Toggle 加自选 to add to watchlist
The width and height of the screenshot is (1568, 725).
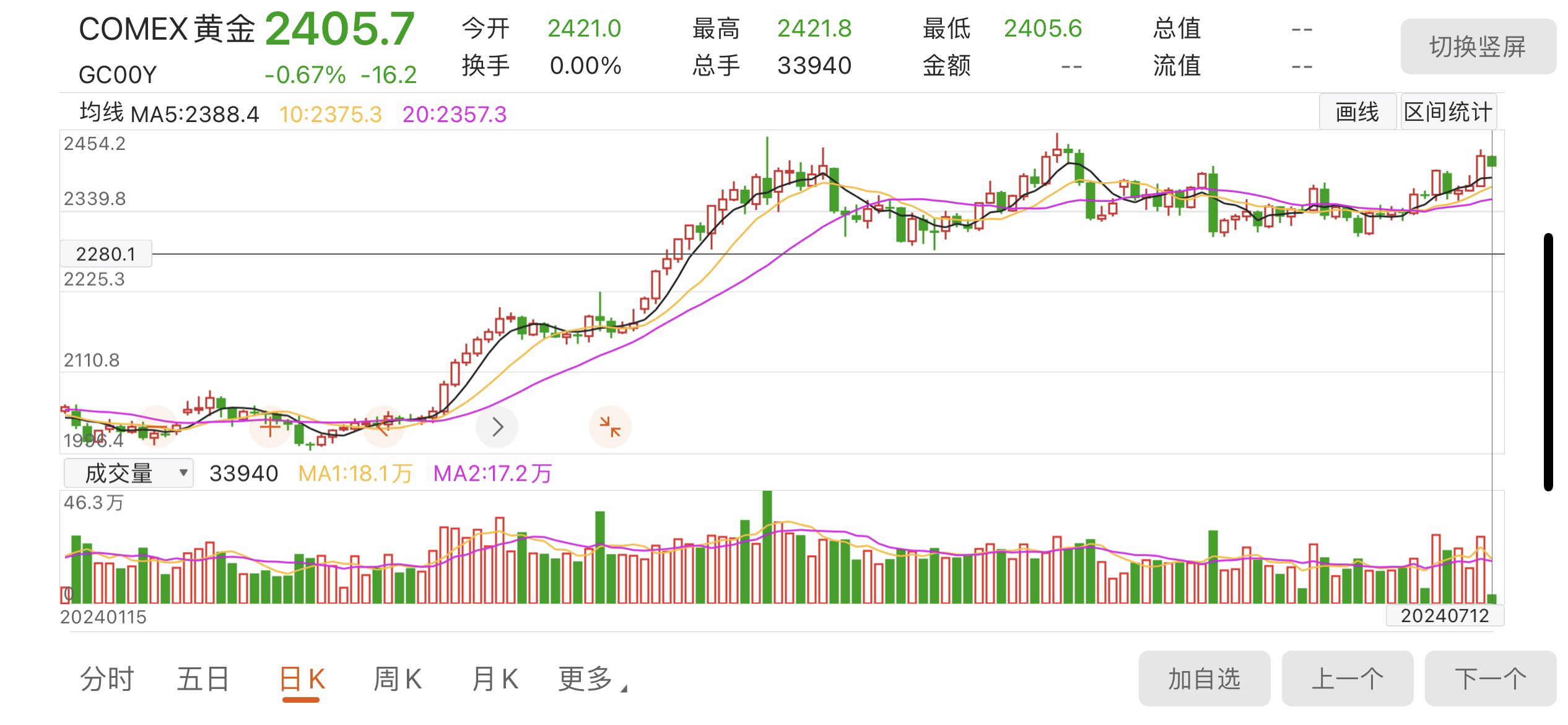(1204, 679)
